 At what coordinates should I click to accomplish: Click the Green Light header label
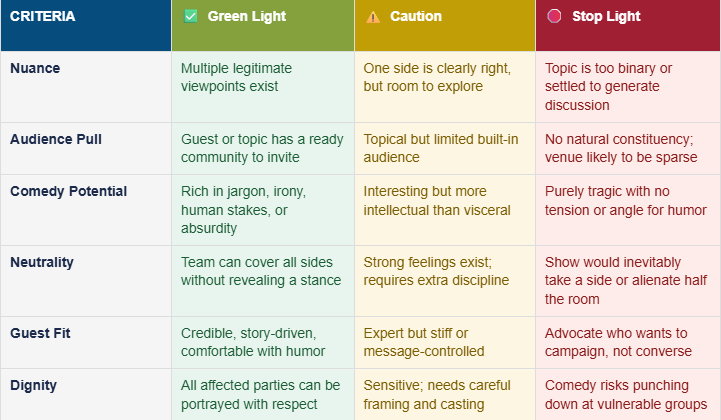[246, 16]
